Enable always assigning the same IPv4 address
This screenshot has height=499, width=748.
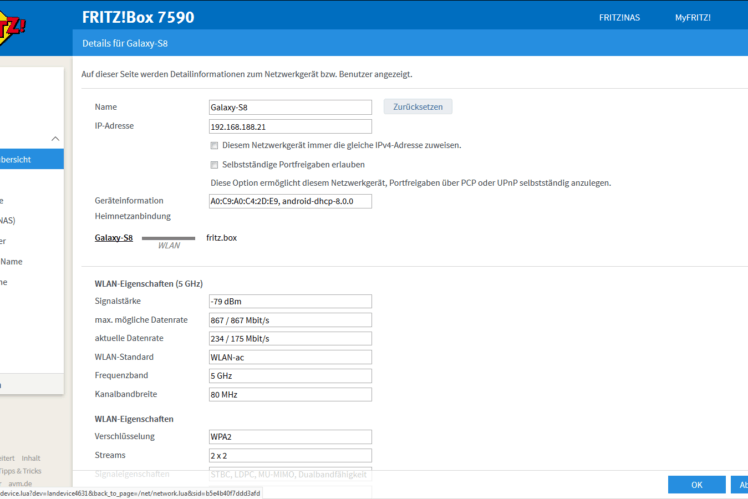[214, 146]
